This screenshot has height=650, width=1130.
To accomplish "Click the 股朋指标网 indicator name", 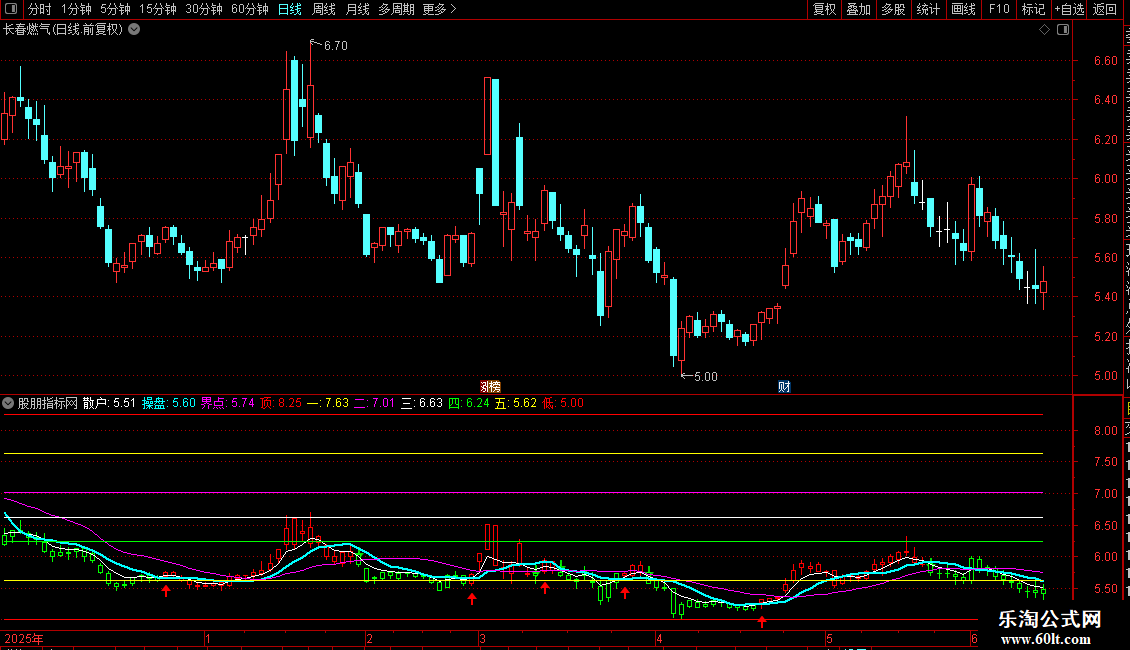I will tap(48, 404).
